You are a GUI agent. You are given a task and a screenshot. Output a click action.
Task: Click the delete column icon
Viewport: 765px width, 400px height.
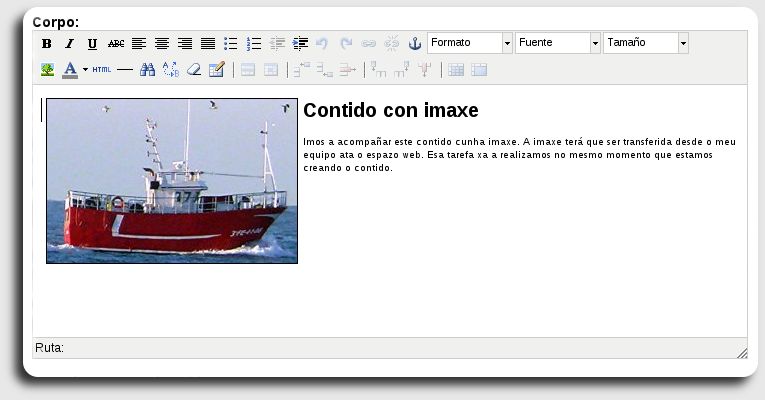pyautogui.click(x=425, y=70)
